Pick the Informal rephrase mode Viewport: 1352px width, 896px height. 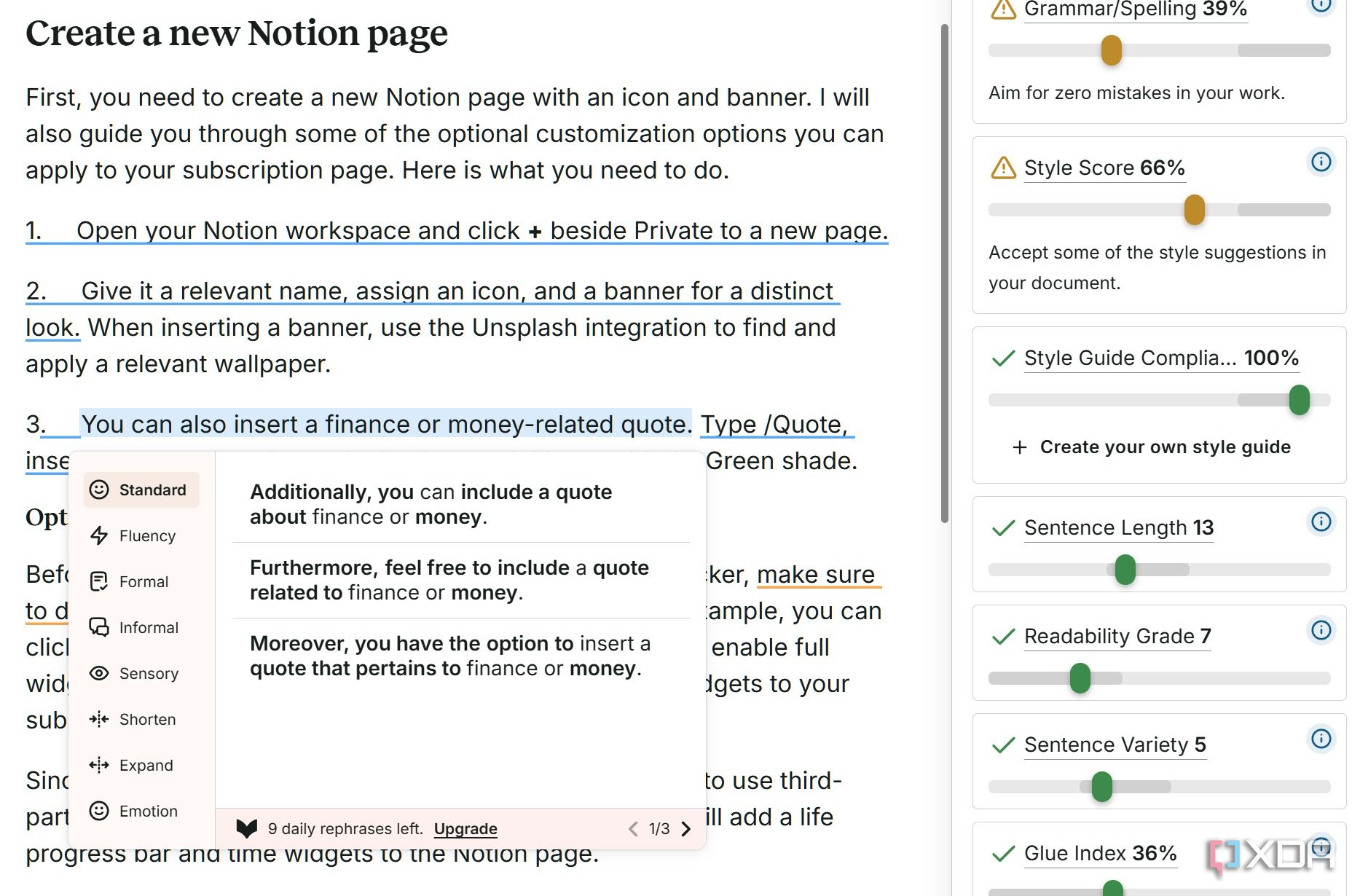tap(134, 627)
